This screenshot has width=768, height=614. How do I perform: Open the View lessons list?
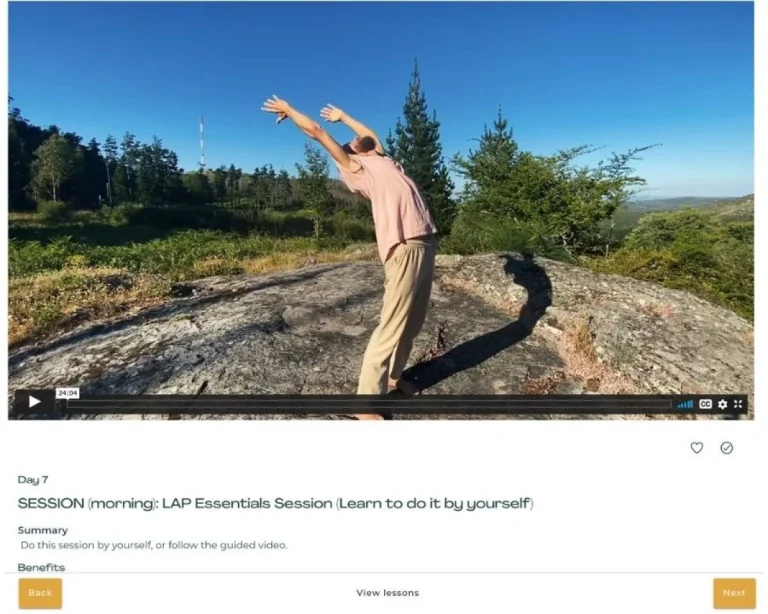click(x=387, y=593)
